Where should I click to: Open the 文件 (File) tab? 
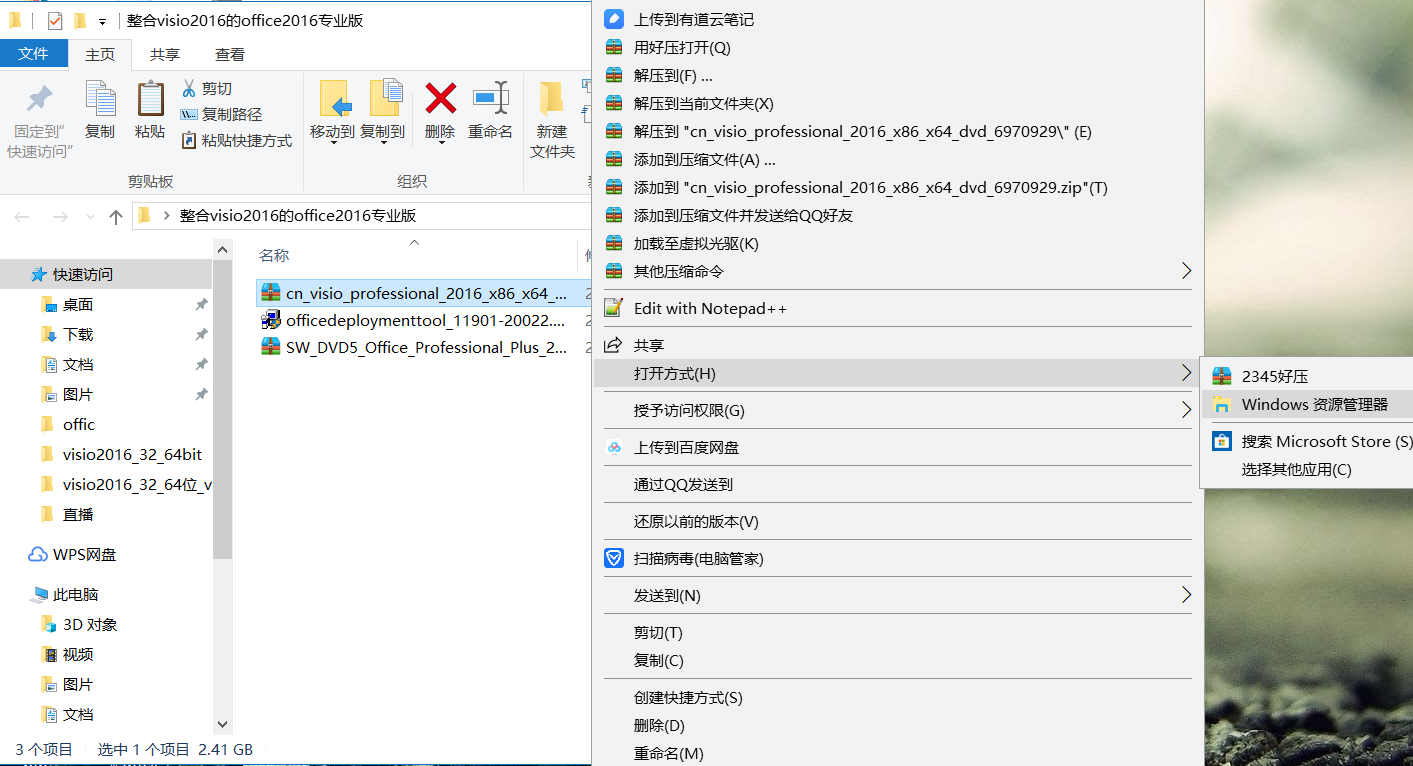(x=34, y=54)
